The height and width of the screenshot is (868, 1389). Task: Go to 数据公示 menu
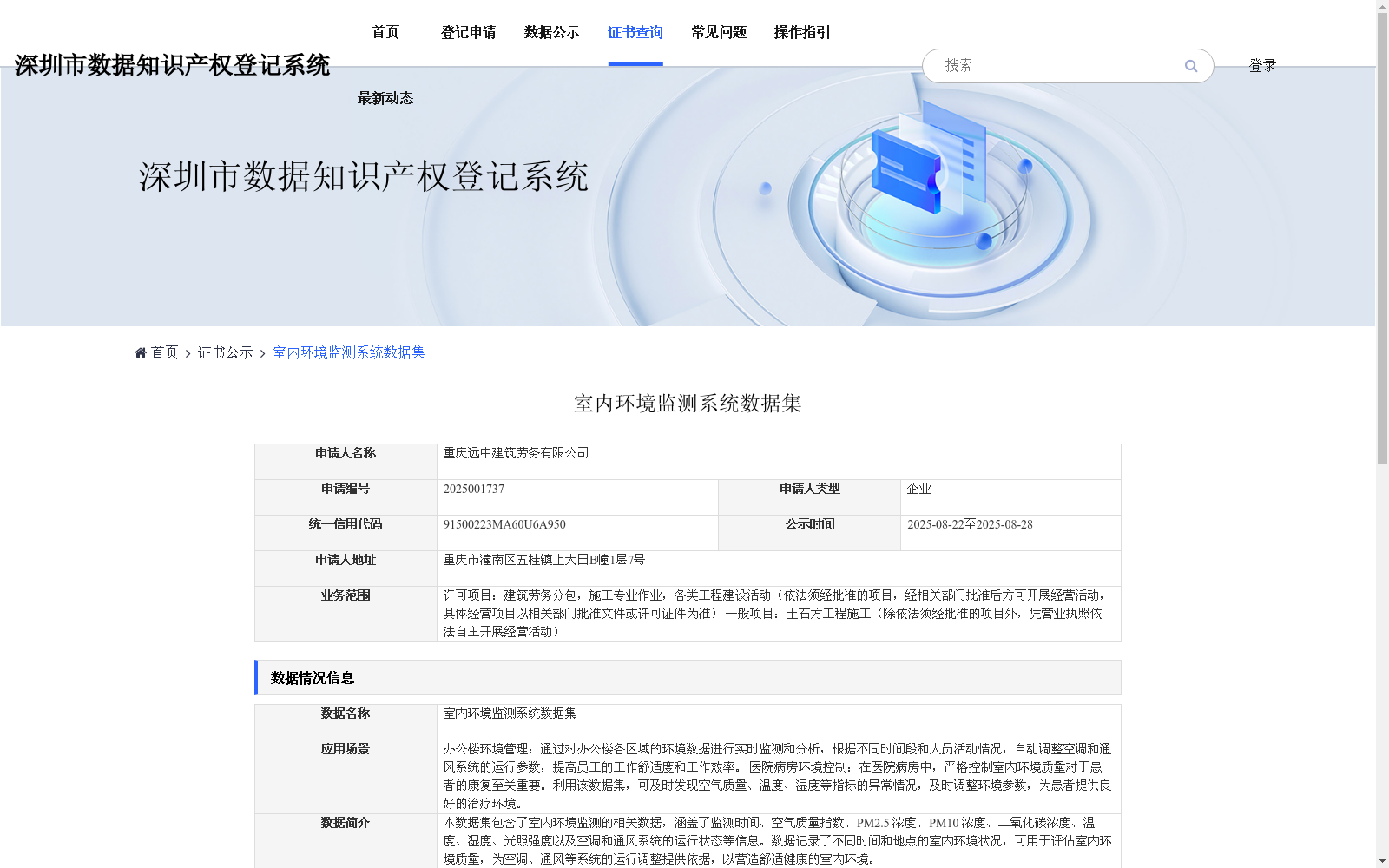[552, 32]
